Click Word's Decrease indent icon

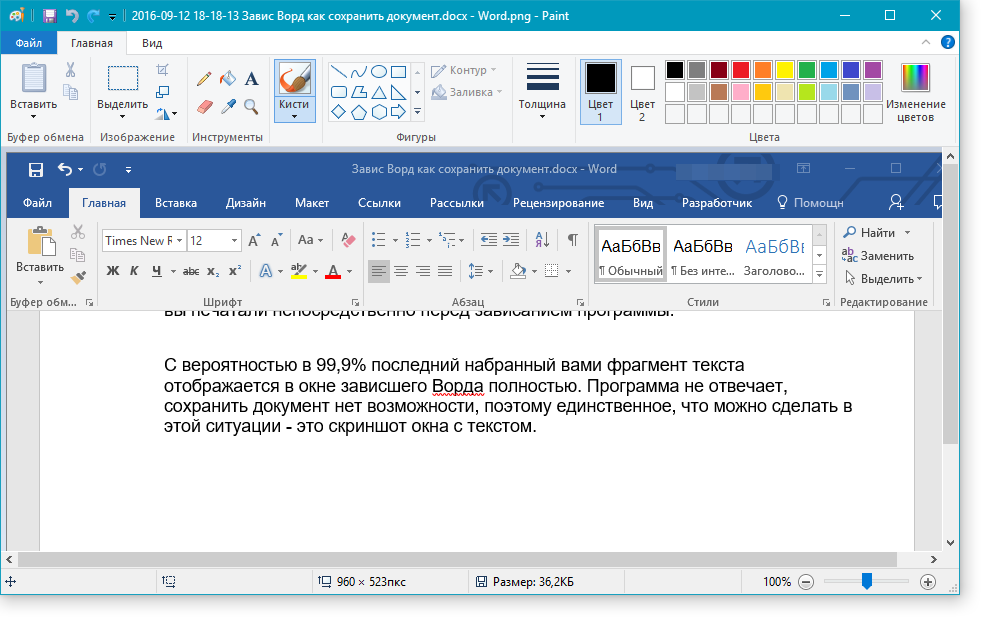(489, 240)
